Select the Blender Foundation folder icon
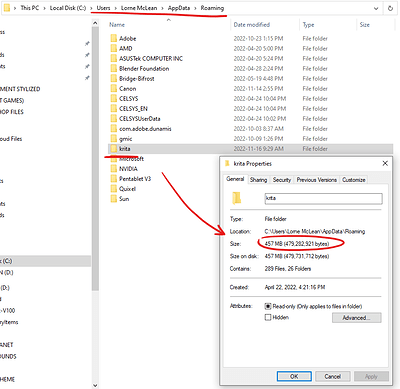 114,68
